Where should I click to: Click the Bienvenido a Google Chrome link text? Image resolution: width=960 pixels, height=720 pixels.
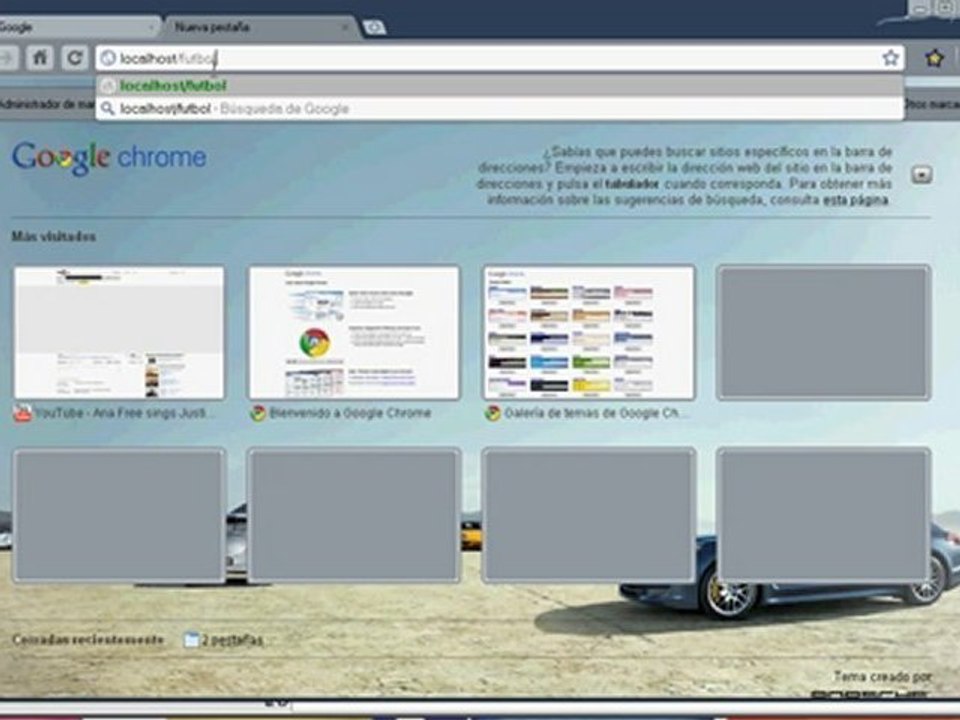click(x=350, y=413)
